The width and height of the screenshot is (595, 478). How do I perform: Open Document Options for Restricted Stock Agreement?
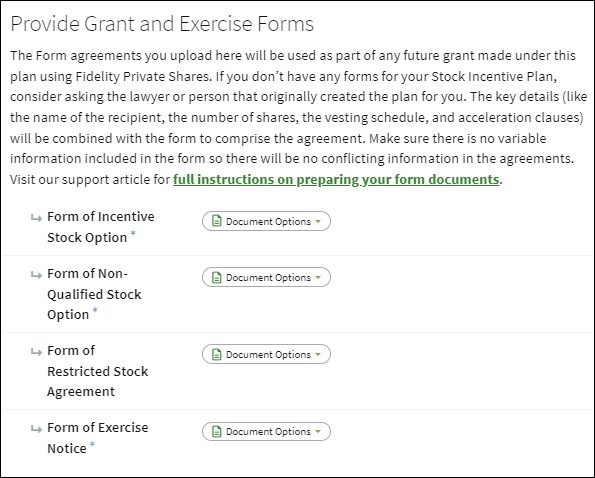(x=266, y=354)
